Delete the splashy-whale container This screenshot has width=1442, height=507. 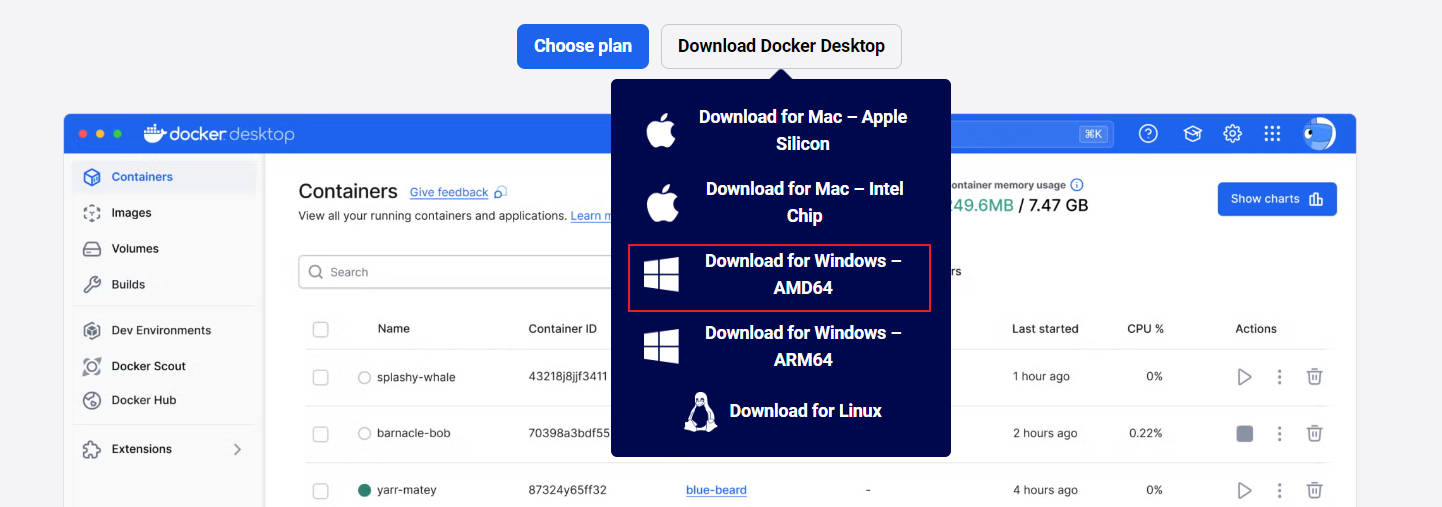pos(1315,377)
